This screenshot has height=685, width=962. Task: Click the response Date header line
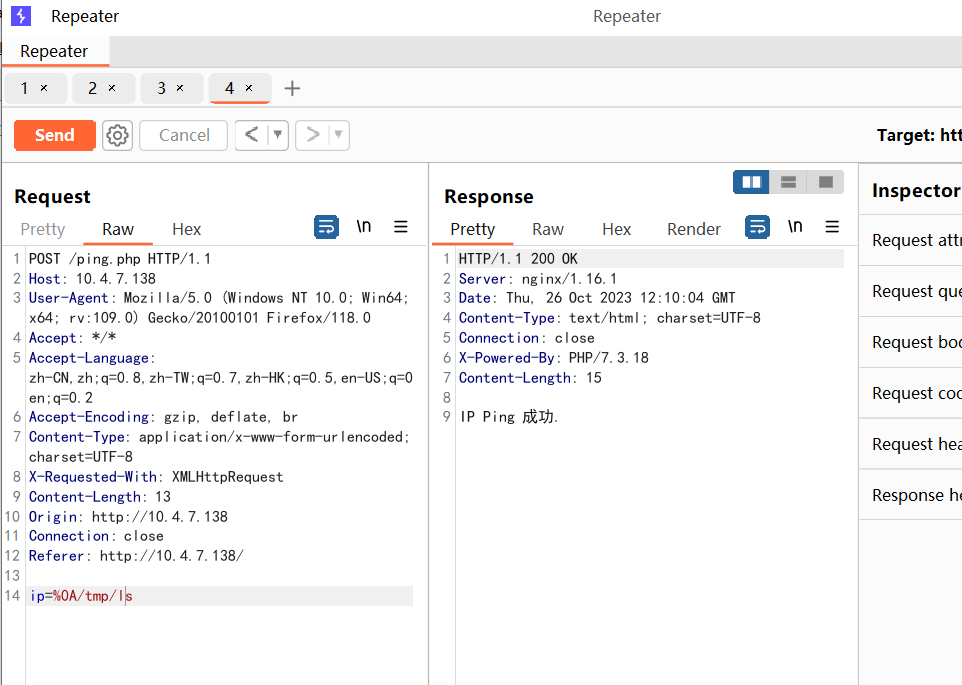tap(597, 298)
